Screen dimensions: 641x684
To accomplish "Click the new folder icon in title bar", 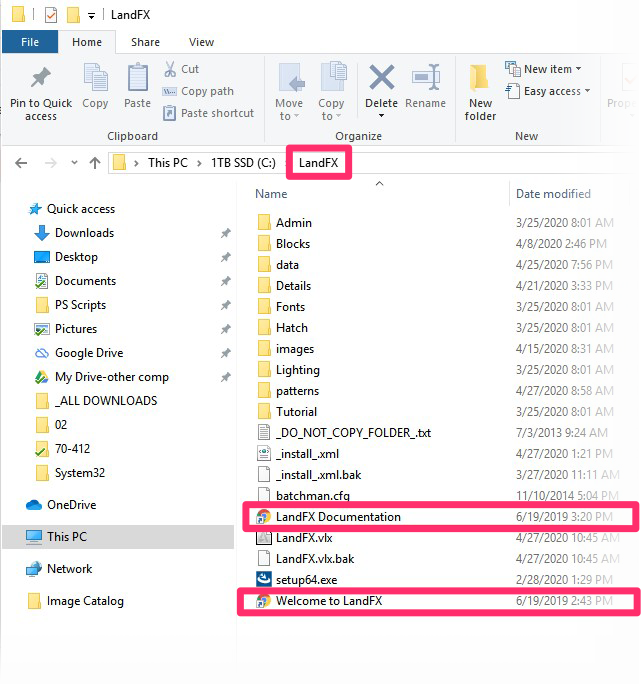I will coord(73,14).
